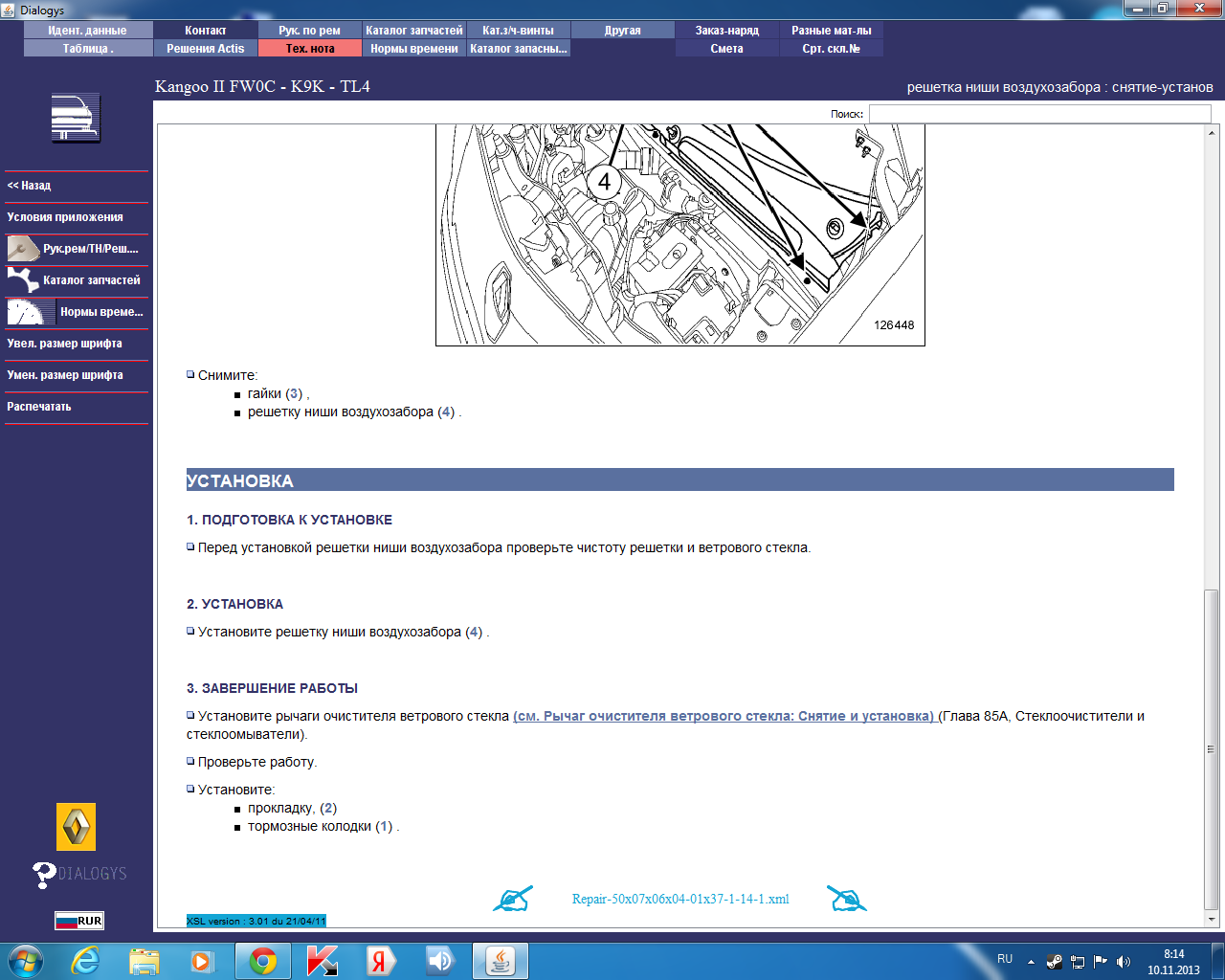Viewport: 1225px width, 980px height.
Task: Click the scrollbar down arrow
Action: (1212, 920)
